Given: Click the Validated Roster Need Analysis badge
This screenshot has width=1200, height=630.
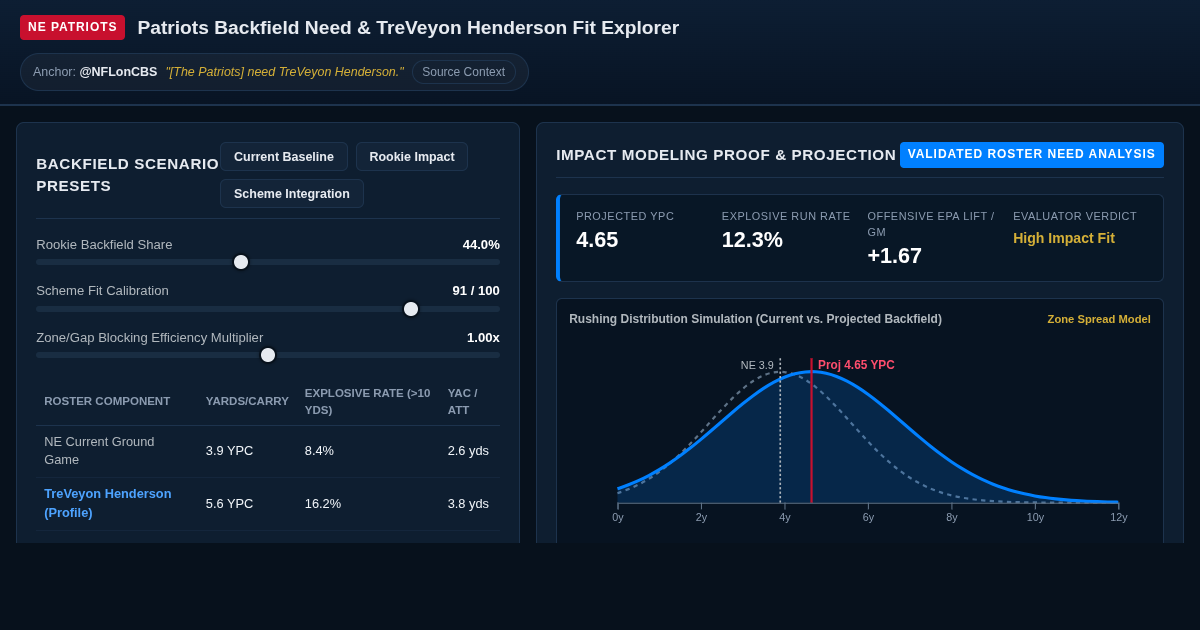Looking at the screenshot, I should coord(1032,154).
